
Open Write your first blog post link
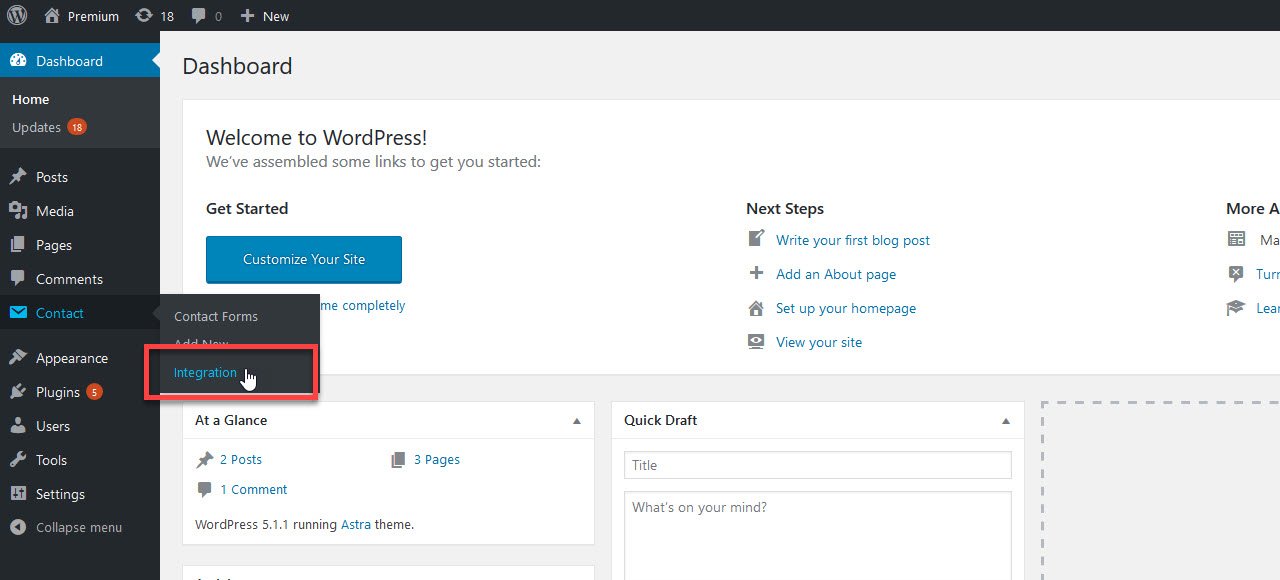click(x=853, y=240)
